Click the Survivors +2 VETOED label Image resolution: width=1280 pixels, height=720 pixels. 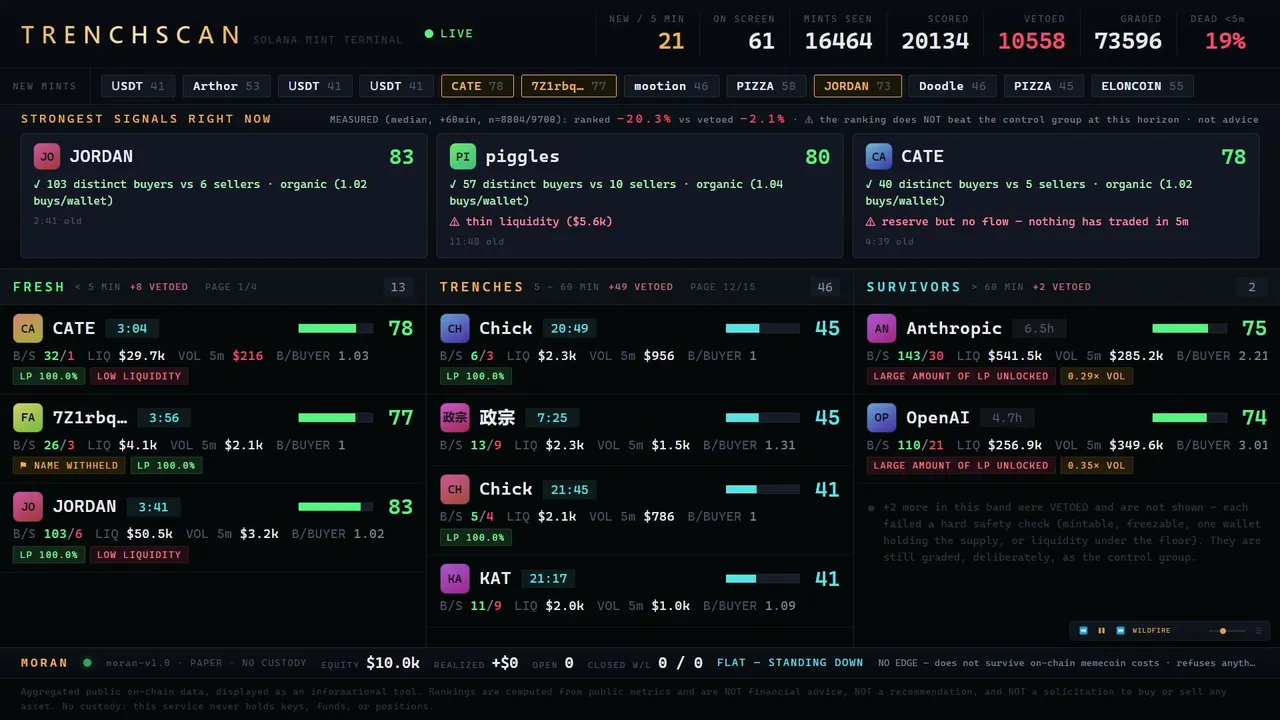[x=1062, y=287]
